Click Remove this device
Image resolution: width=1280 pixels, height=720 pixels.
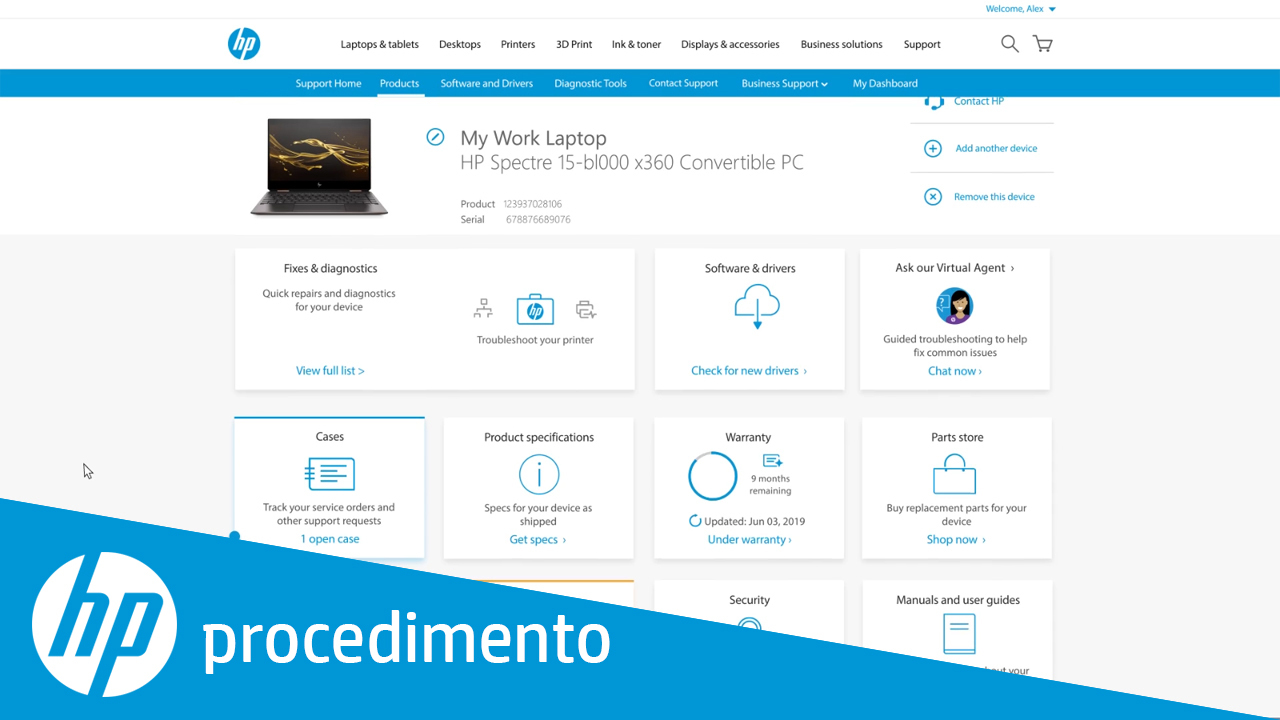pos(993,197)
